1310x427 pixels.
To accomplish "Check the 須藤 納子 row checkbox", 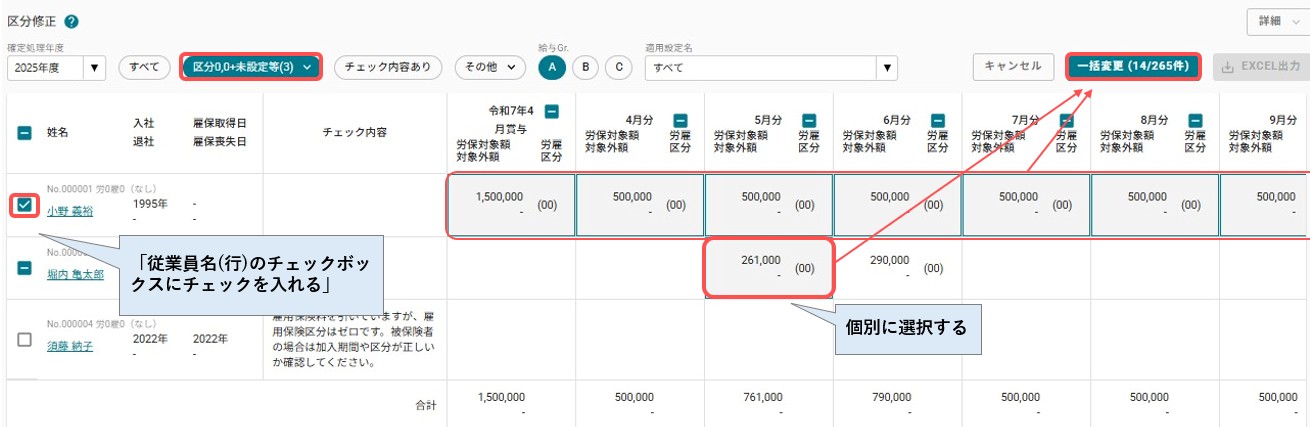I will pos(25,339).
